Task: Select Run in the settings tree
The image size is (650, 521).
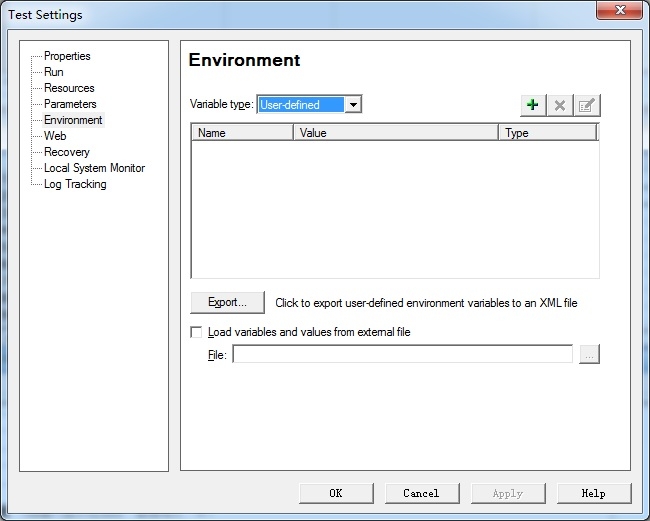Action: (54, 72)
